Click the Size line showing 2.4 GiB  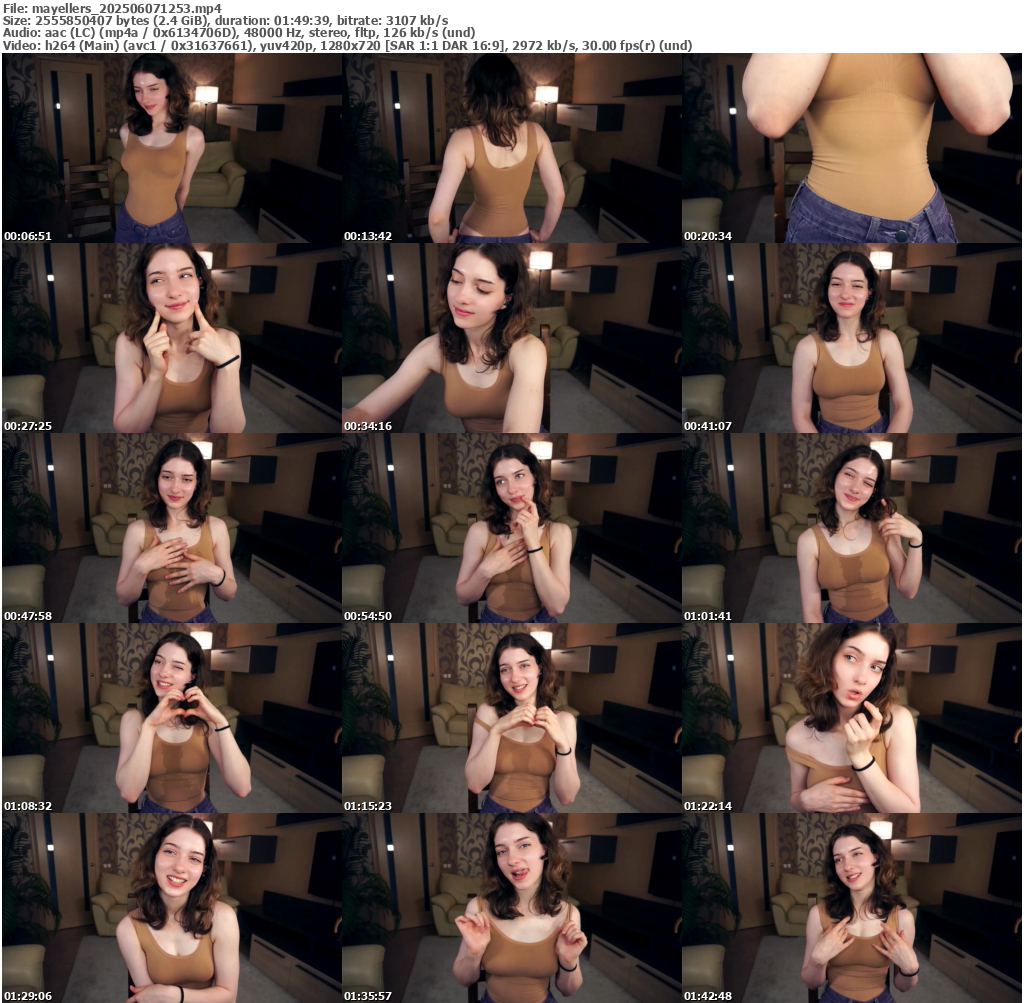pos(225,21)
